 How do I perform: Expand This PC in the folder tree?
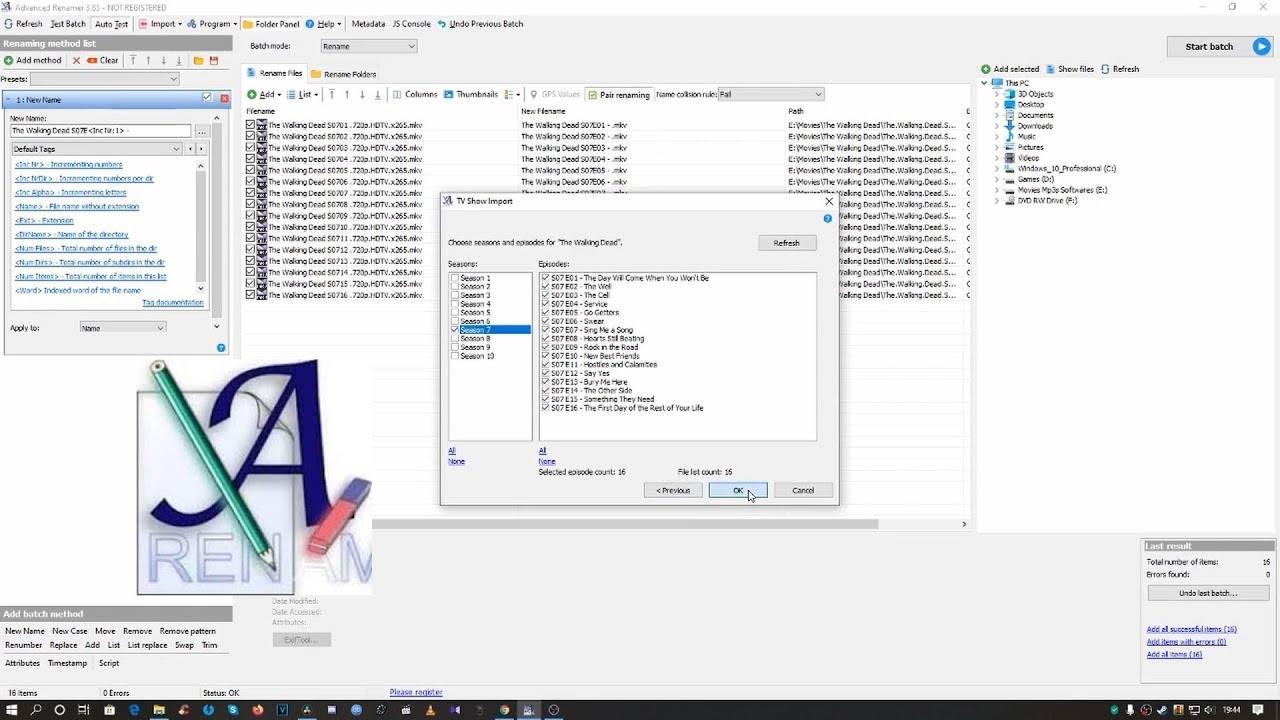[x=985, y=83]
